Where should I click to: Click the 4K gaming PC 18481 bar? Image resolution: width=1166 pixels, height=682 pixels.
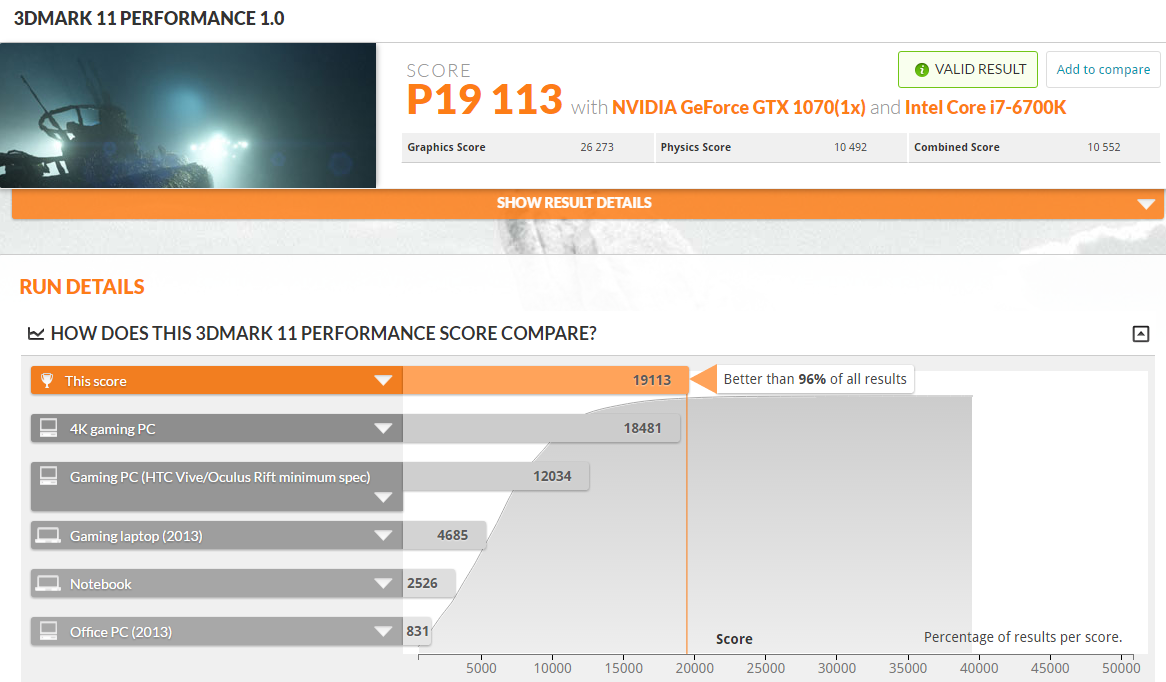541,428
